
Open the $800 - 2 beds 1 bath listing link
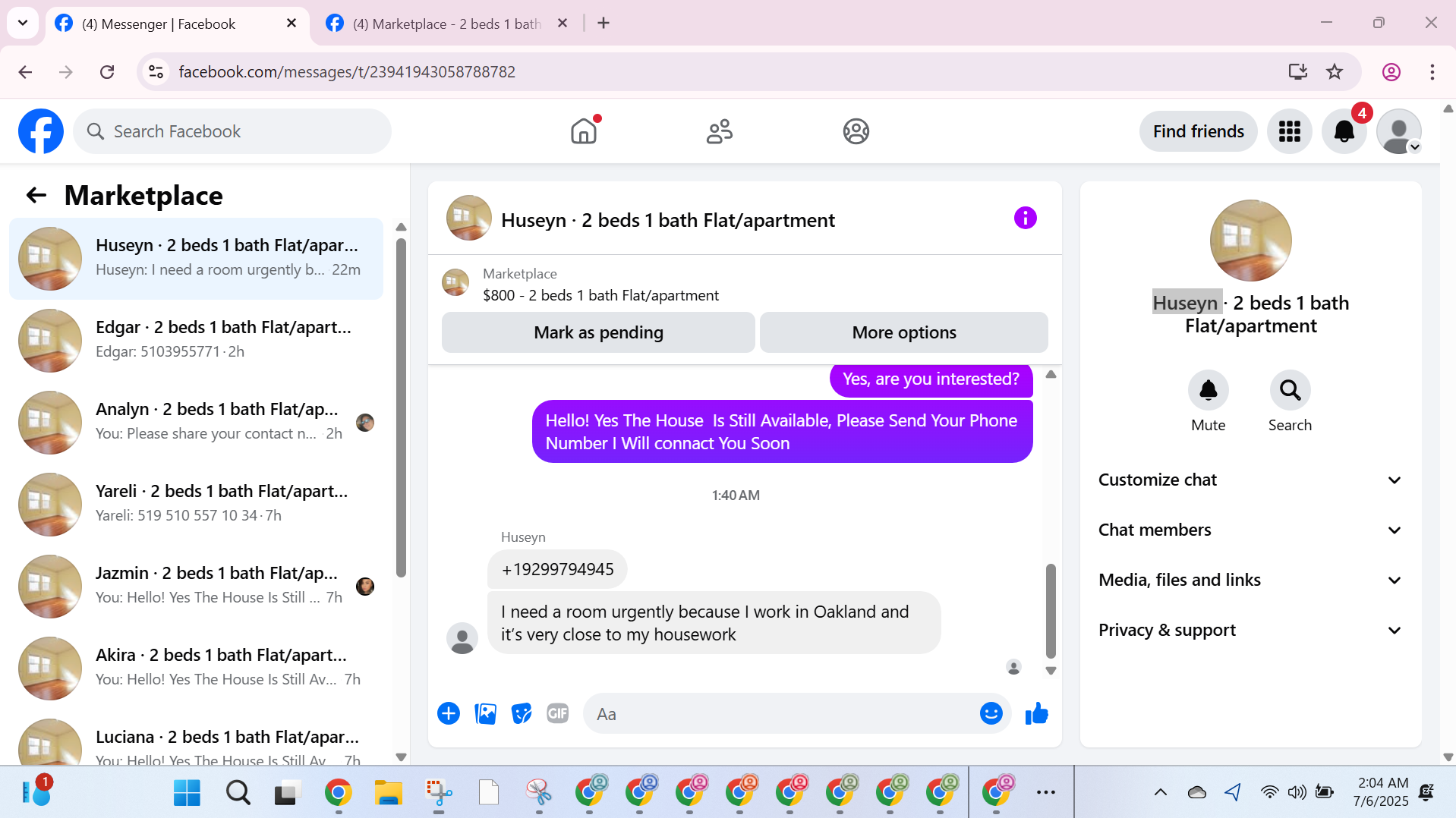(x=600, y=295)
